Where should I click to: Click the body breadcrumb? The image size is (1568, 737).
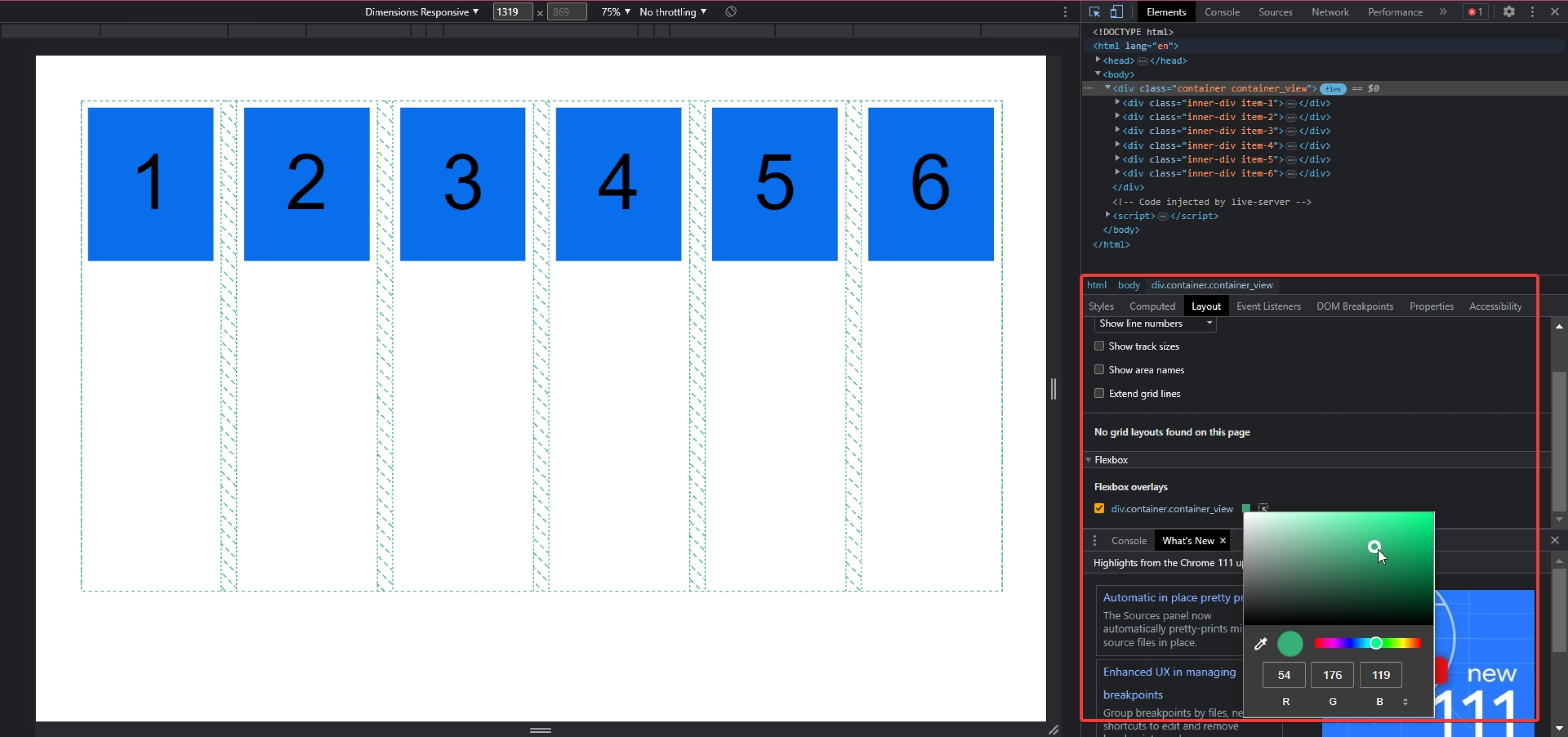[1129, 285]
